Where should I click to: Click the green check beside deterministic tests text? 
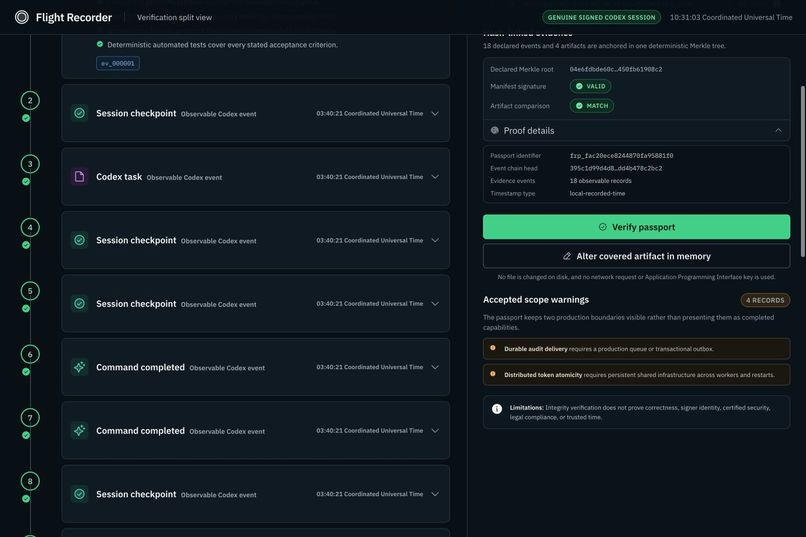100,44
